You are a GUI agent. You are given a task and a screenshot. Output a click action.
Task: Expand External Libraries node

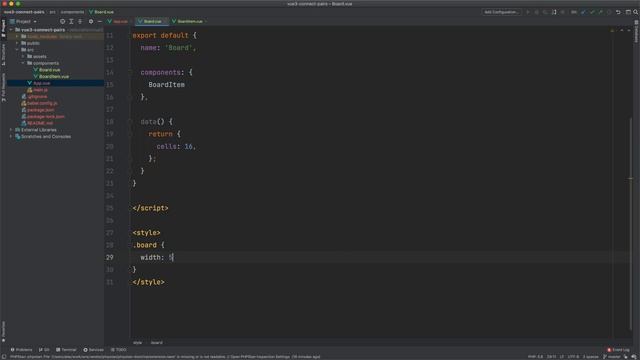pyautogui.click(x=11, y=130)
